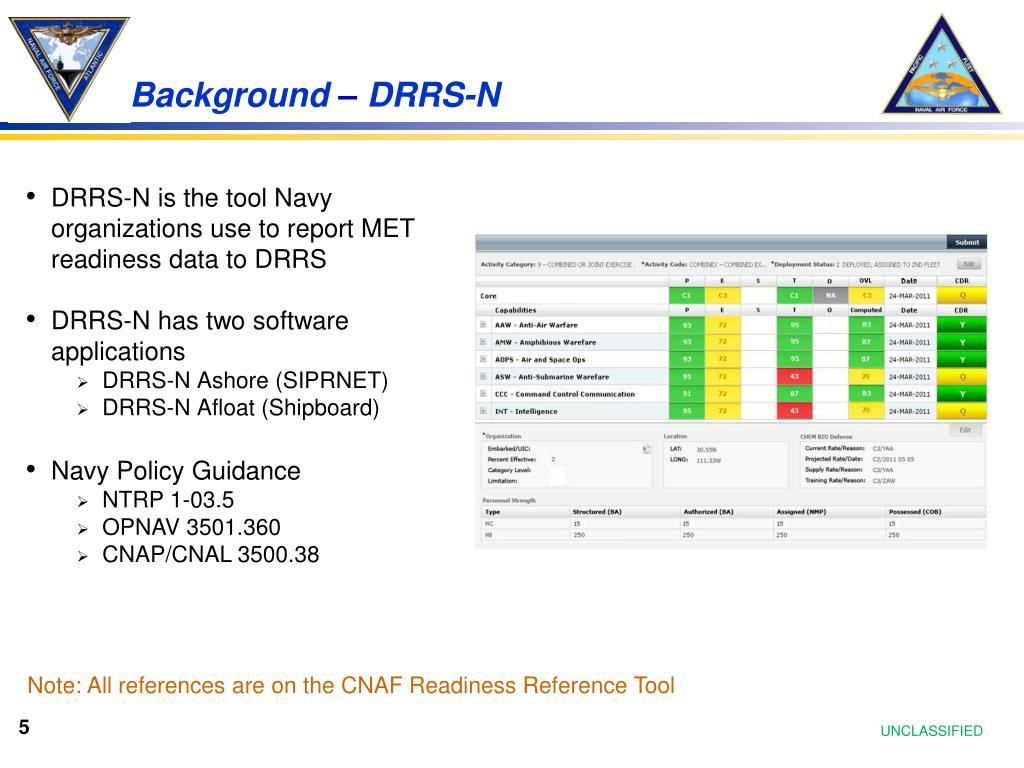The height and width of the screenshot is (768, 1024).
Task: Expand the AAW - Anti-Air Warfare row
Action: (x=483, y=325)
